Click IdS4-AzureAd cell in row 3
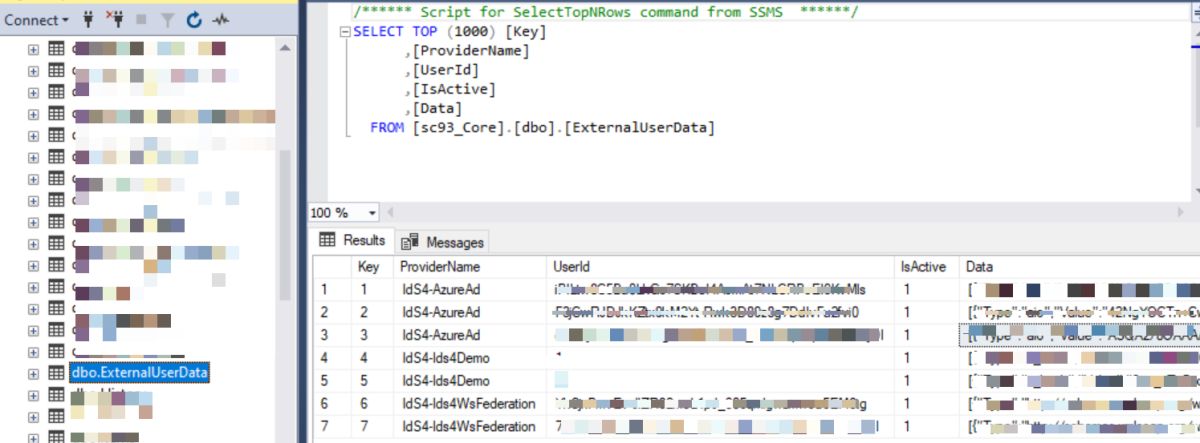This screenshot has height=443, width=1200. tap(470, 335)
